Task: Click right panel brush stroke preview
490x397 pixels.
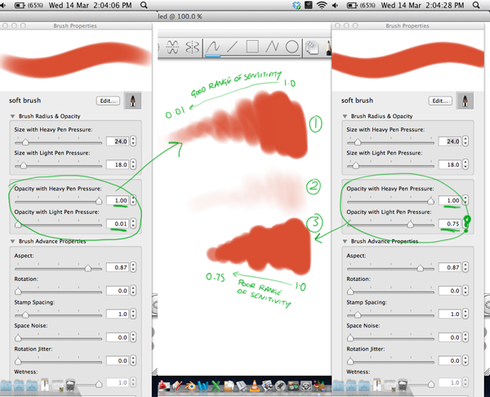Action: 408,61
